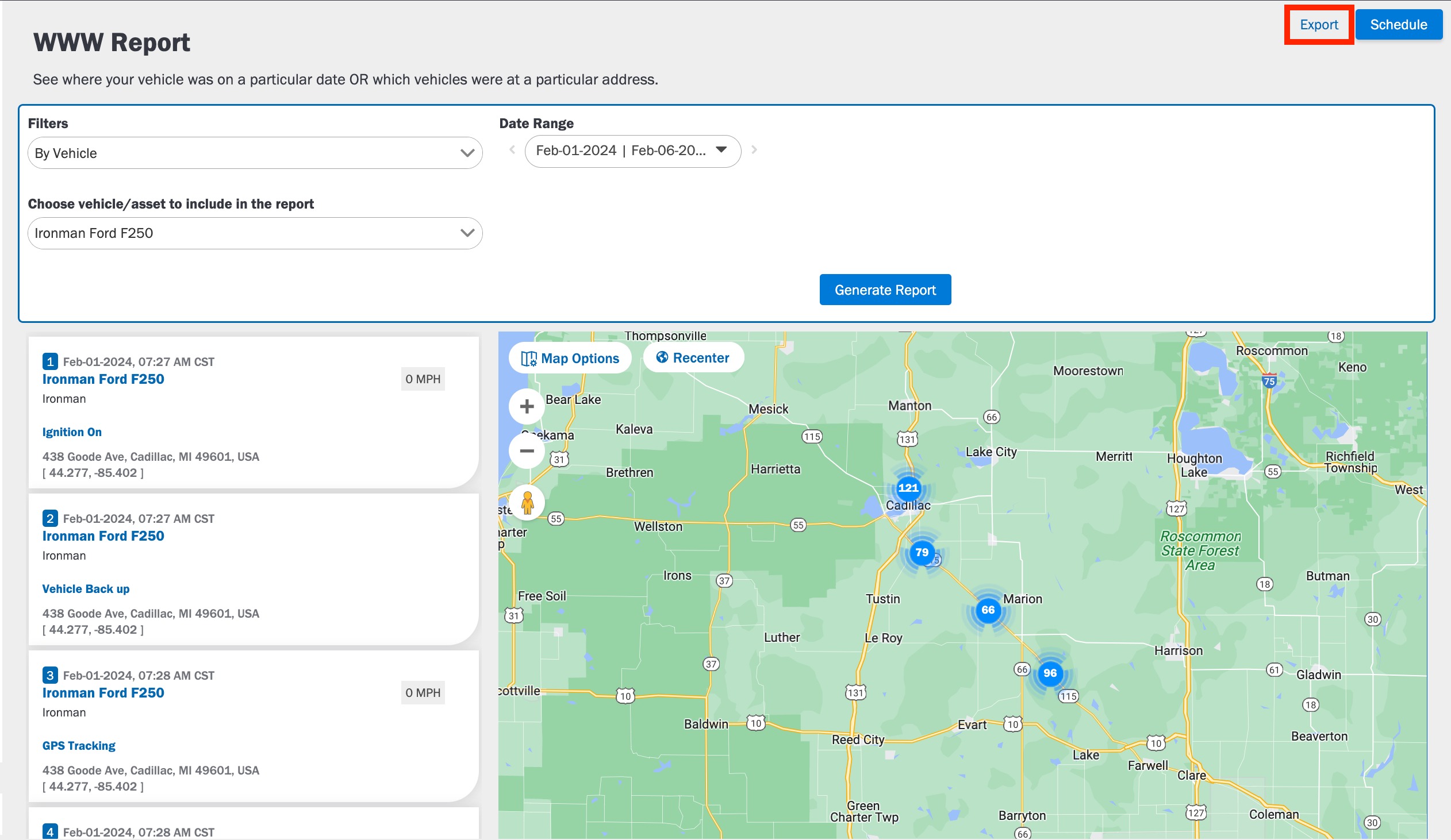Screen dimensions: 1451x840
Task: Generate the WWW report
Action: coord(885,290)
